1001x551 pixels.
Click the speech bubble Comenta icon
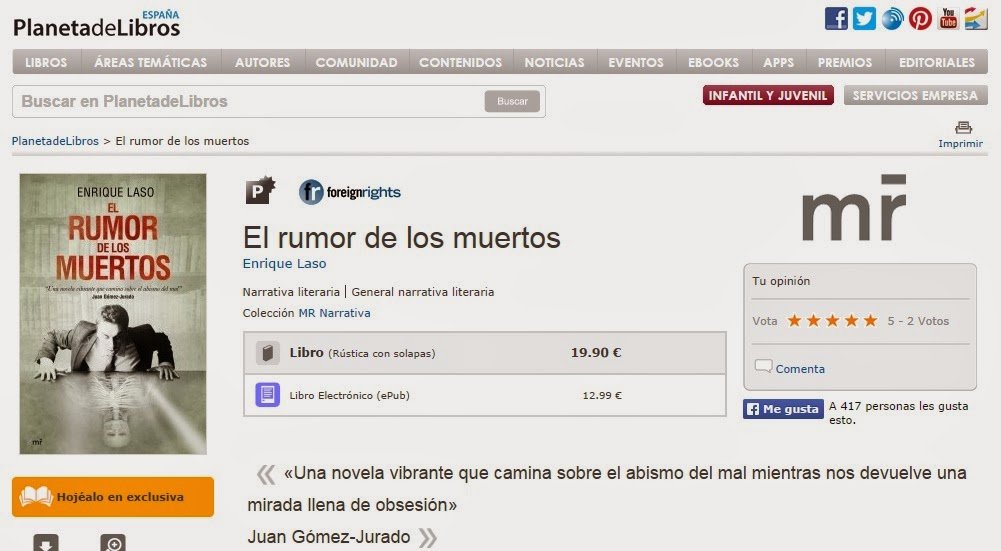tap(763, 366)
